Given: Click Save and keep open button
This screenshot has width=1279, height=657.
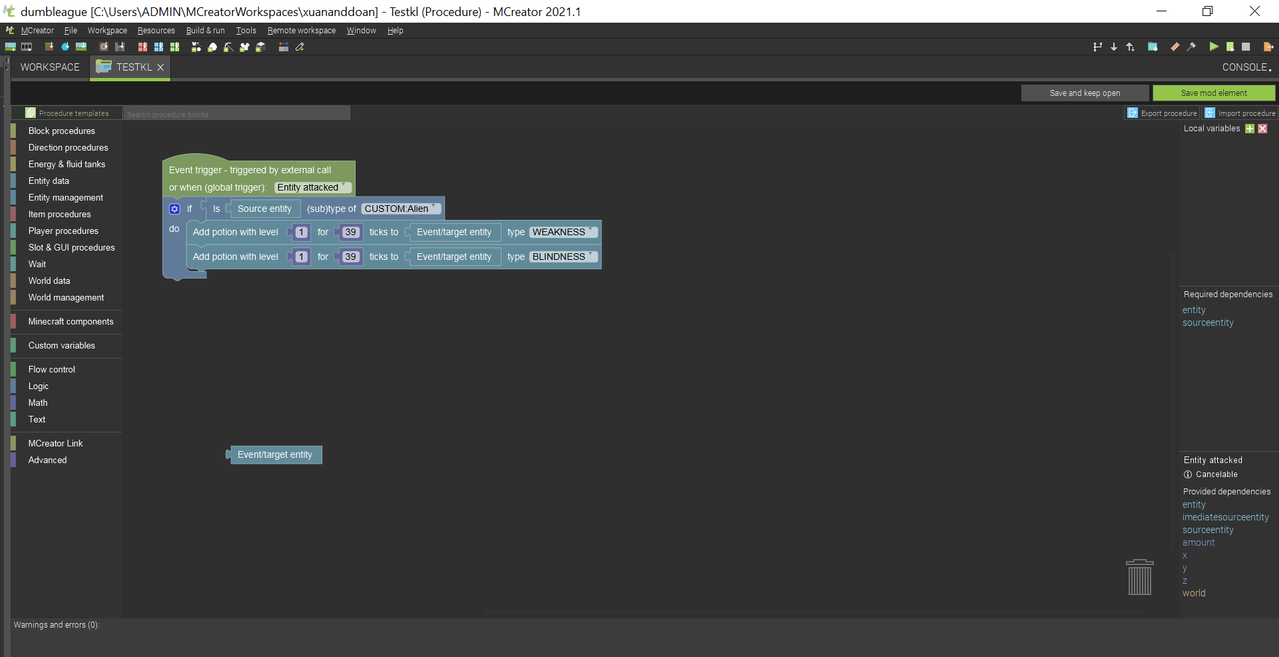Looking at the screenshot, I should (1085, 93).
